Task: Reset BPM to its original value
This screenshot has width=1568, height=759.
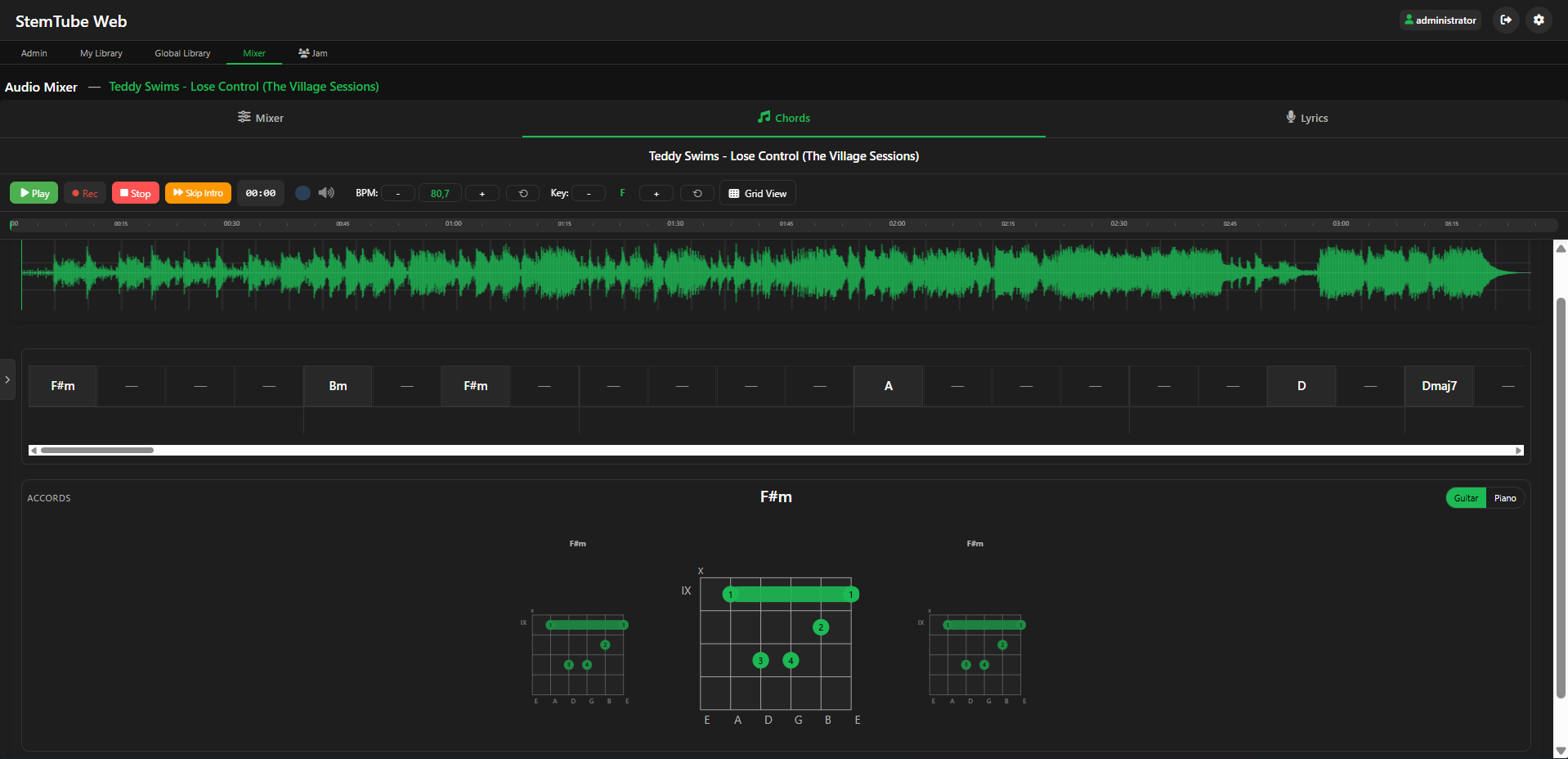Action: click(523, 194)
